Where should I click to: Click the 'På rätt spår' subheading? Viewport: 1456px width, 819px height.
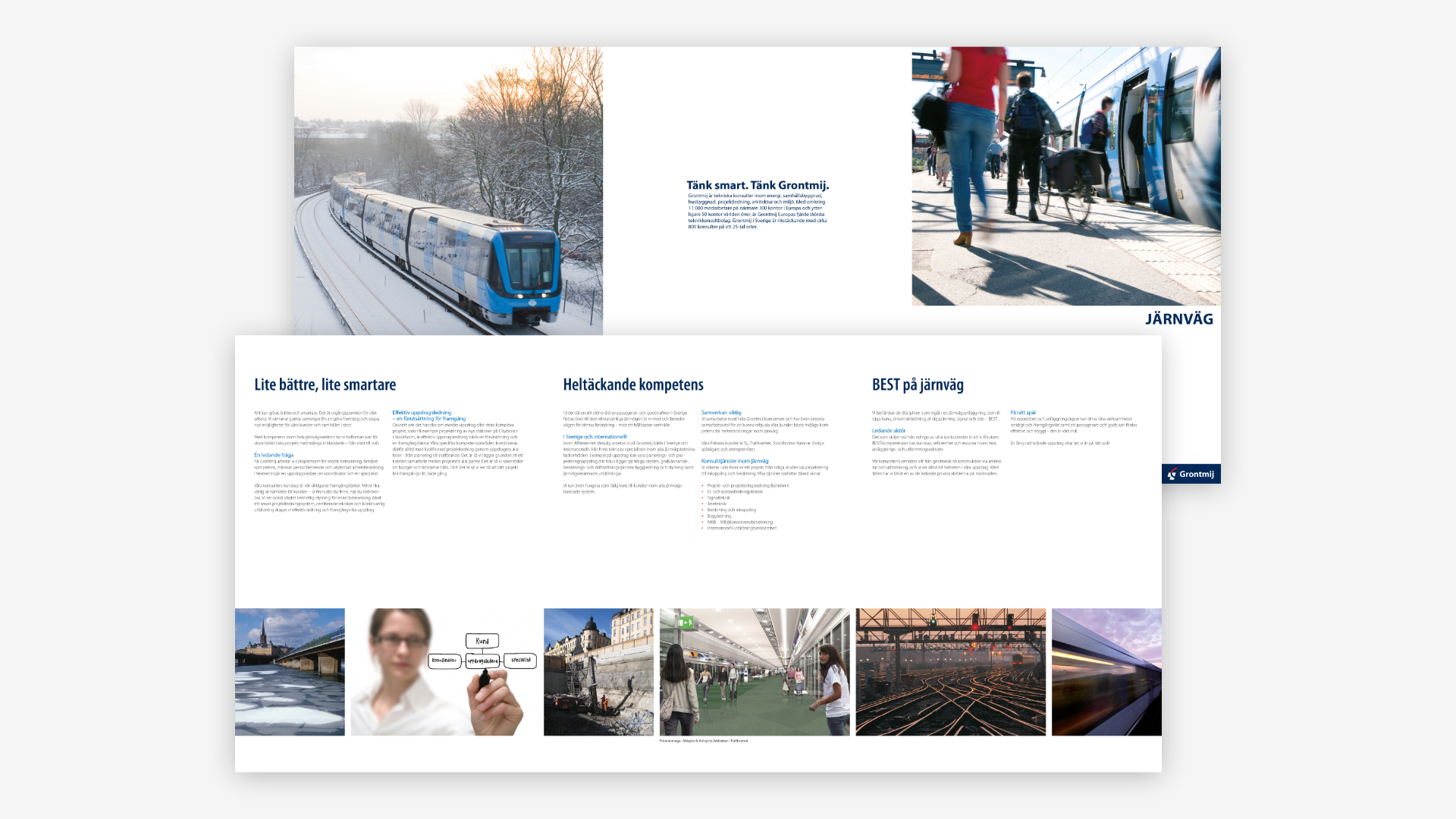click(x=1023, y=413)
